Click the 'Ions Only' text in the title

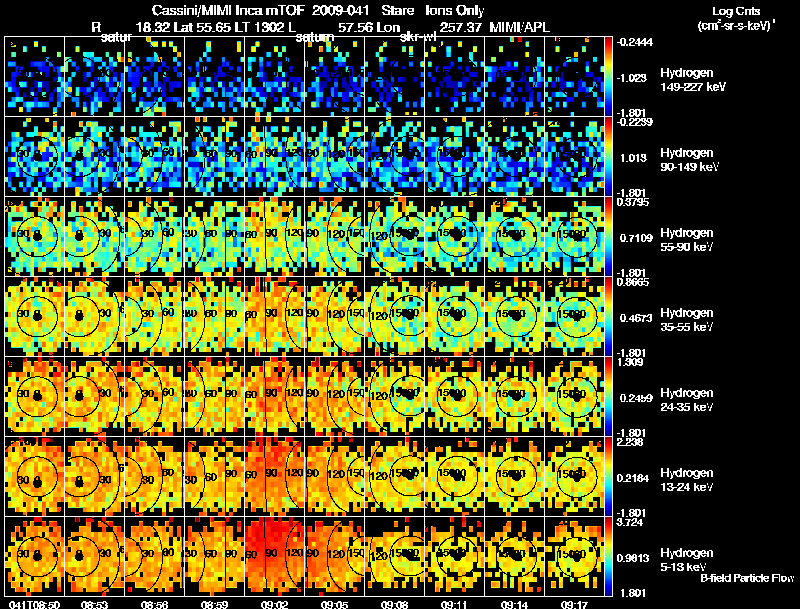point(455,11)
